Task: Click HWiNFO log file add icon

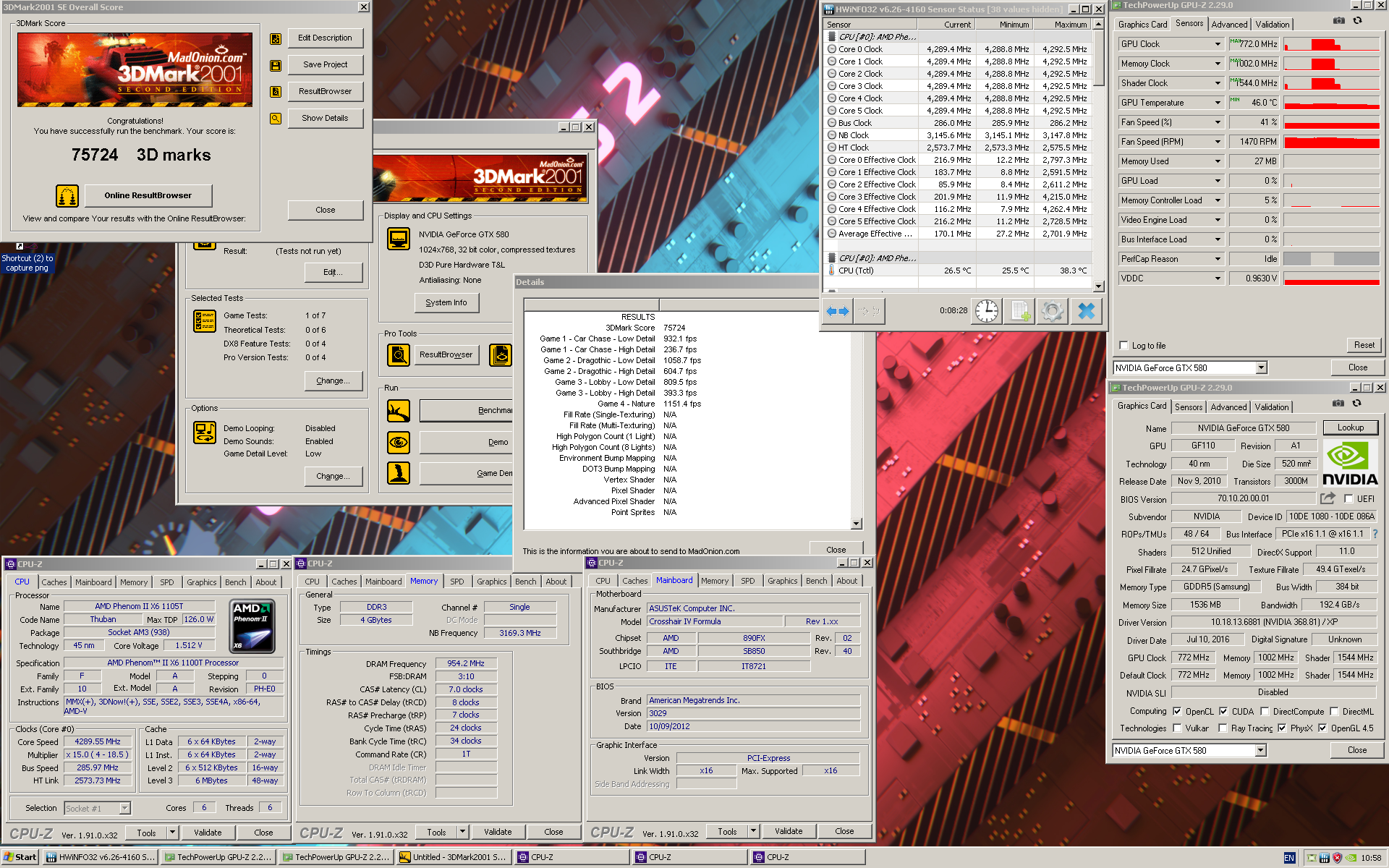Action: pyautogui.click(x=1020, y=311)
